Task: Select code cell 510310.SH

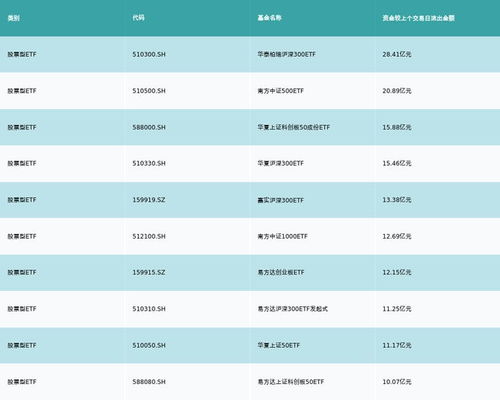Action: (x=149, y=309)
